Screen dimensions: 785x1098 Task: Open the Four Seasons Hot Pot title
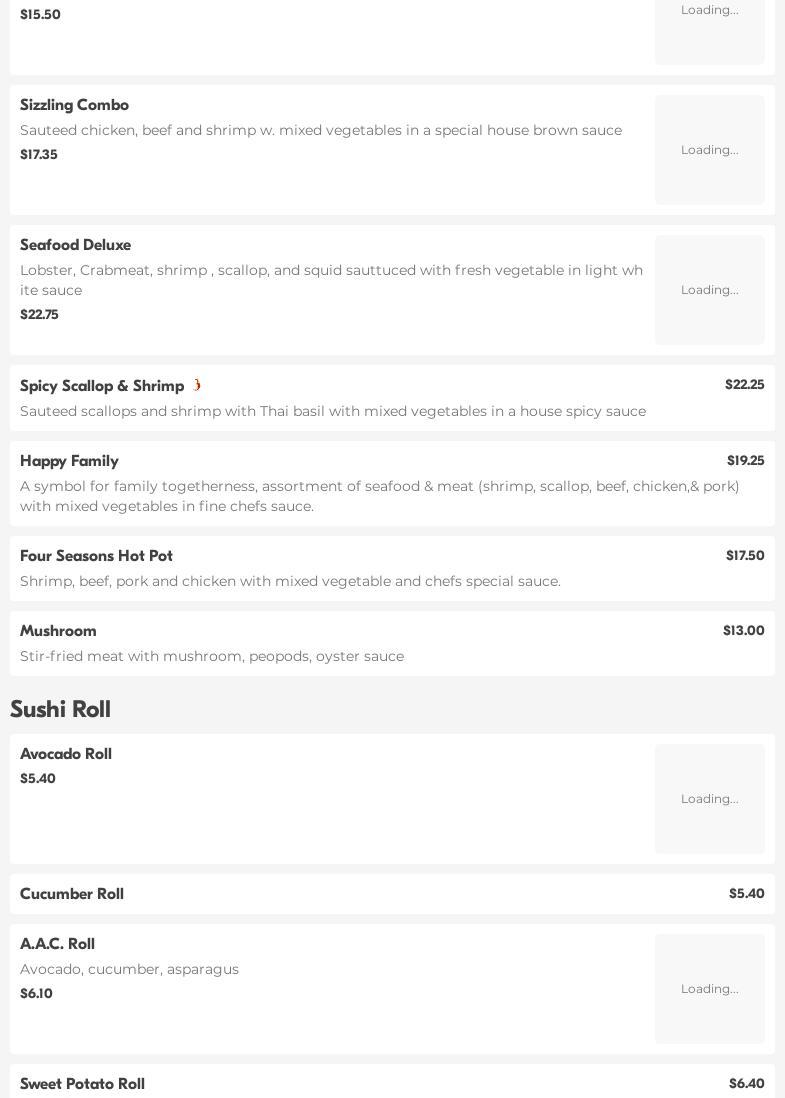tap(96, 556)
